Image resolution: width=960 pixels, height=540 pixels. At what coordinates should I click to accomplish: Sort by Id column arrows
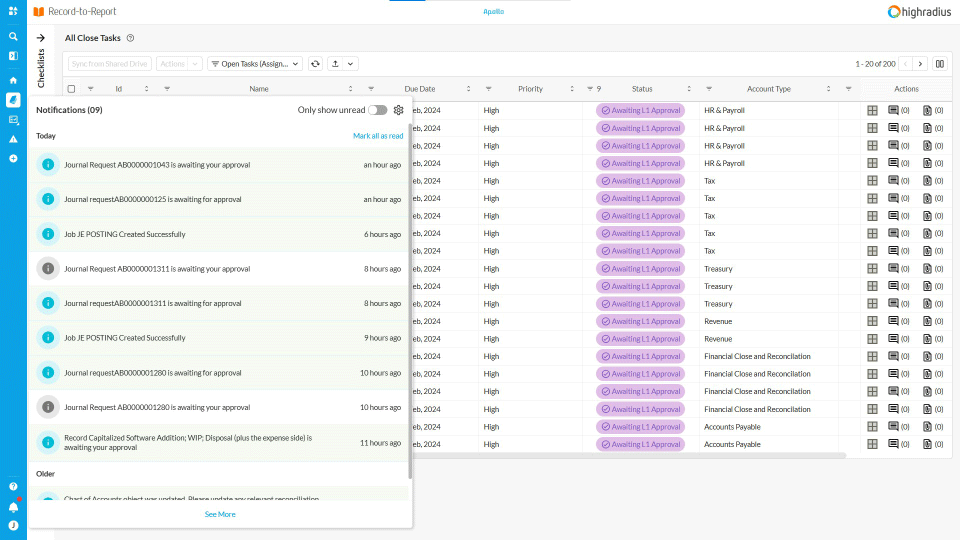[146, 89]
